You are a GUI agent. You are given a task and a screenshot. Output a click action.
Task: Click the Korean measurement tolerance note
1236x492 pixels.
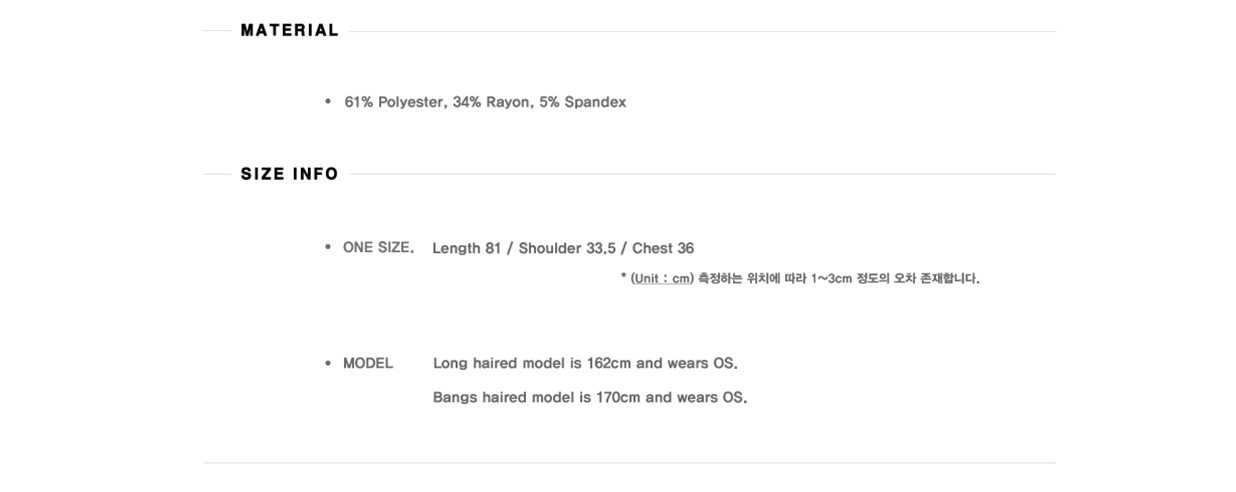(839, 279)
